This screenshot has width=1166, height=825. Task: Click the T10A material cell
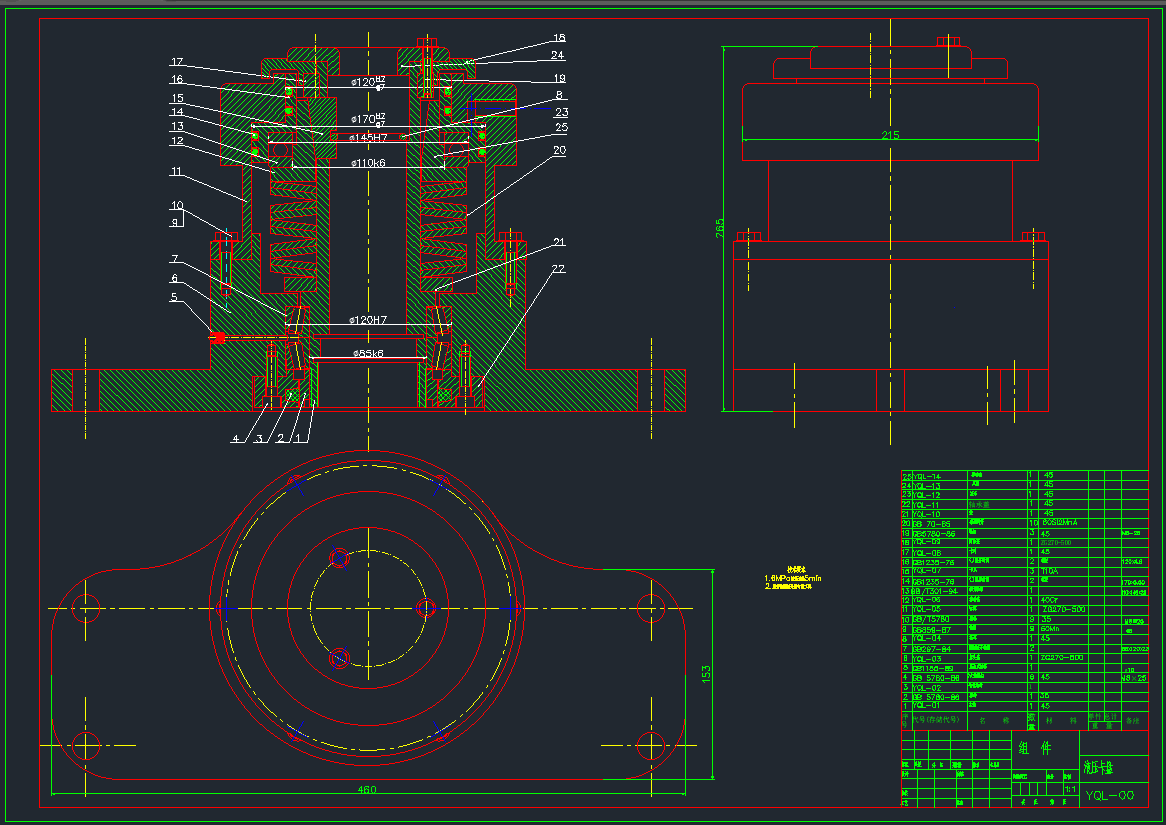(x=1049, y=571)
